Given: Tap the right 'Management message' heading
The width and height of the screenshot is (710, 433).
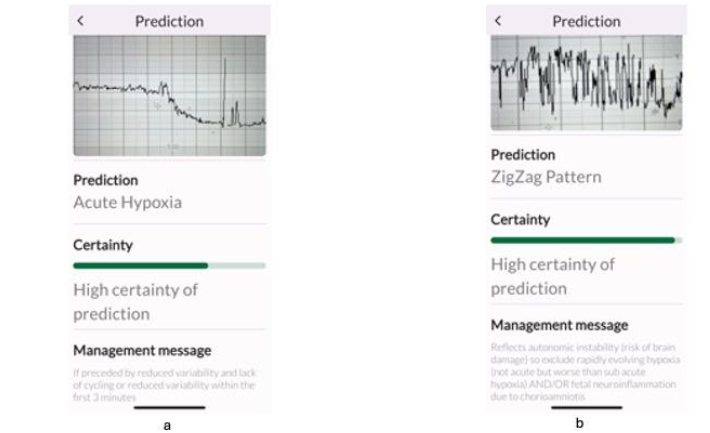Looking at the screenshot, I should click(559, 325).
